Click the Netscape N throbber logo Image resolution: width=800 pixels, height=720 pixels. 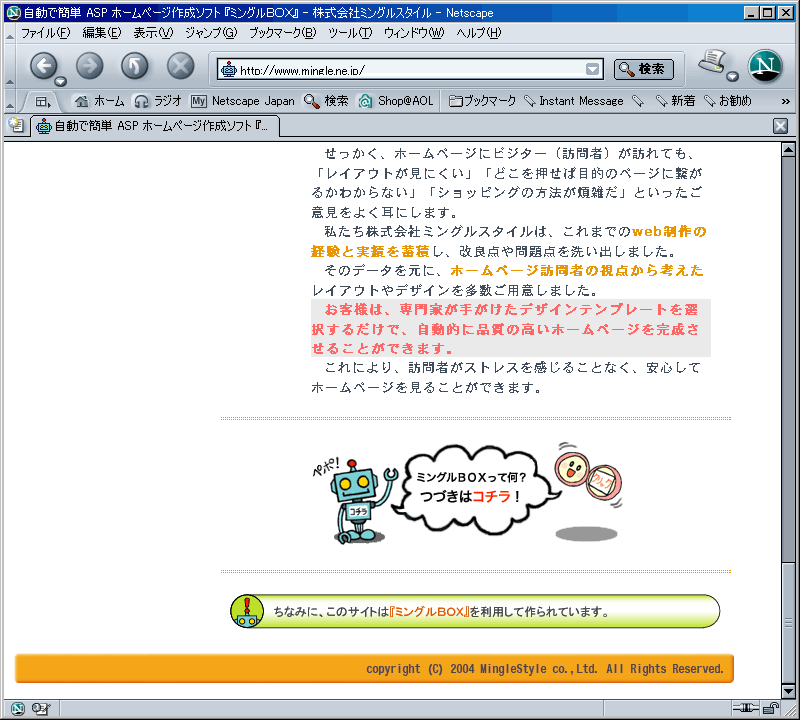tap(765, 66)
